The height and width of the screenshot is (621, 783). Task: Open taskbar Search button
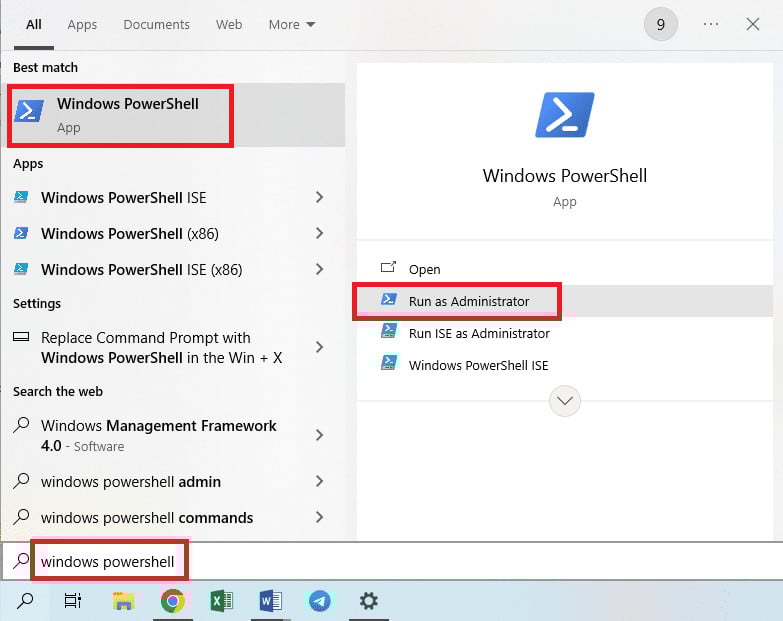[x=25, y=601]
